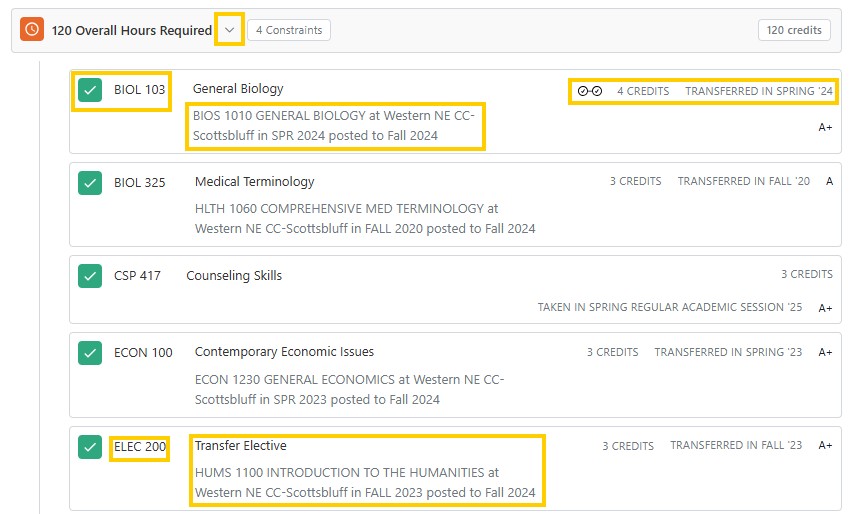Click the A+ grade for Counseling Skills
This screenshot has height=514, width=853.
825,308
